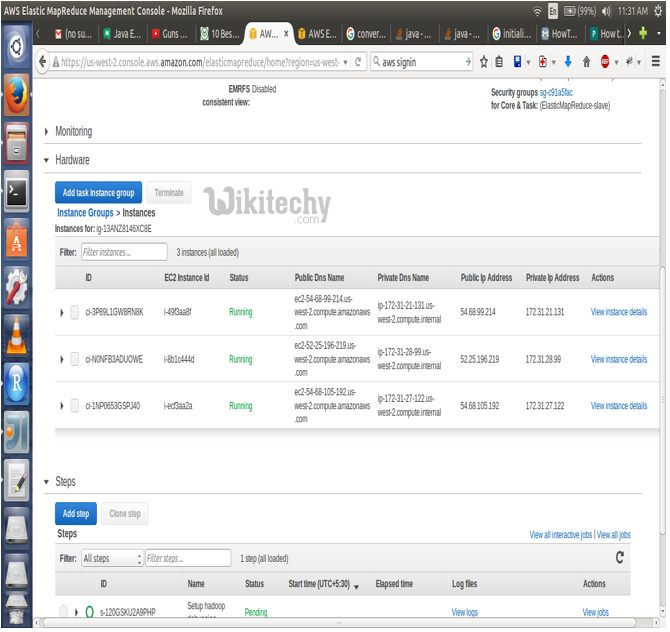Click the downloads arrow in Firefox toolbar
The width and height of the screenshot is (670, 632).
(x=567, y=62)
